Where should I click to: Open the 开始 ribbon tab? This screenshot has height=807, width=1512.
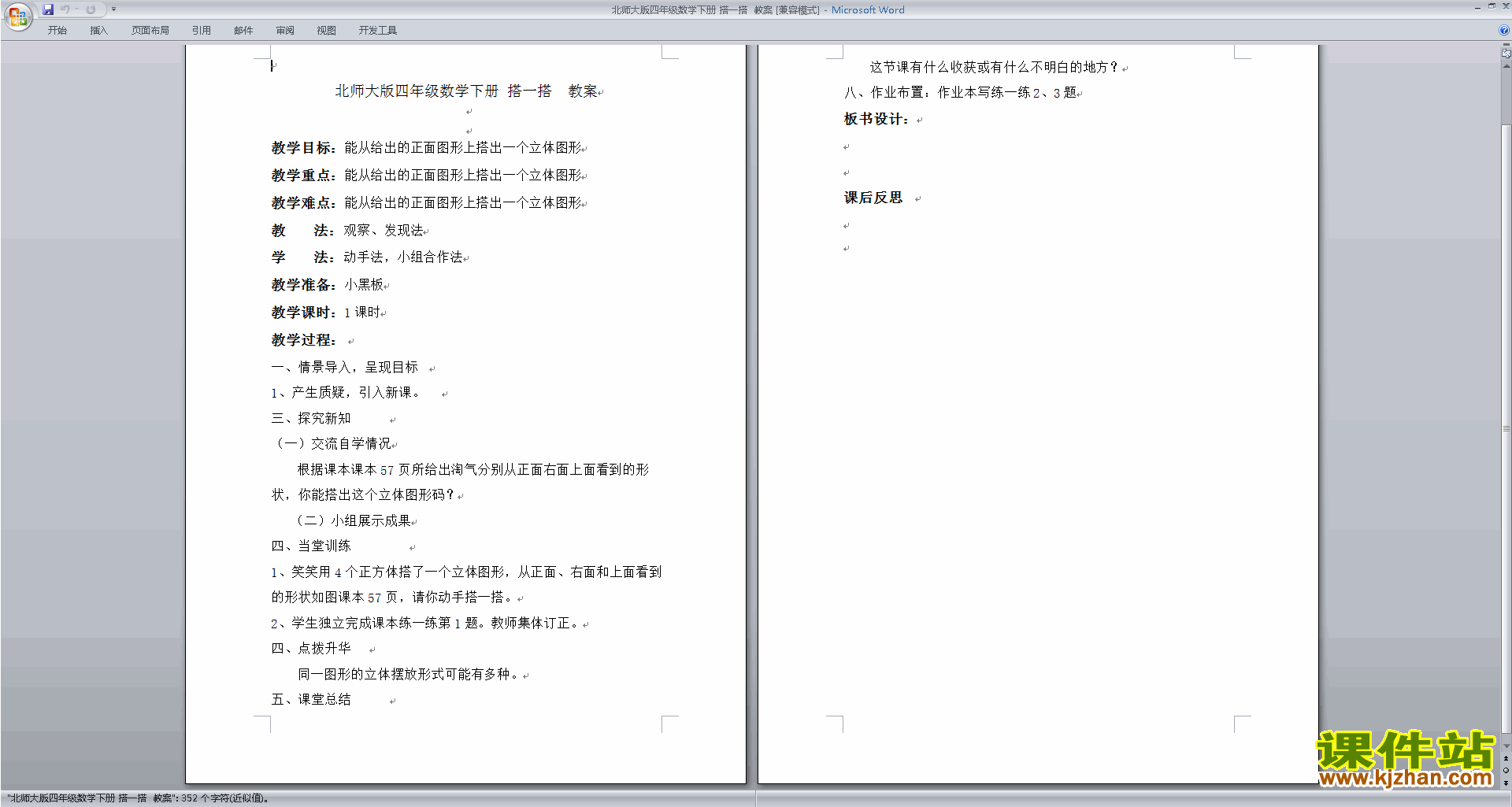[57, 30]
